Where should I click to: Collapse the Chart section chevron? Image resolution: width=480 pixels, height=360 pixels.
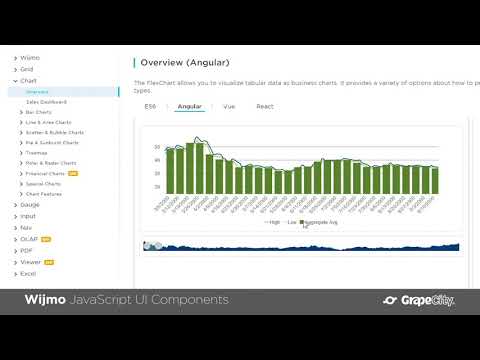point(15,81)
